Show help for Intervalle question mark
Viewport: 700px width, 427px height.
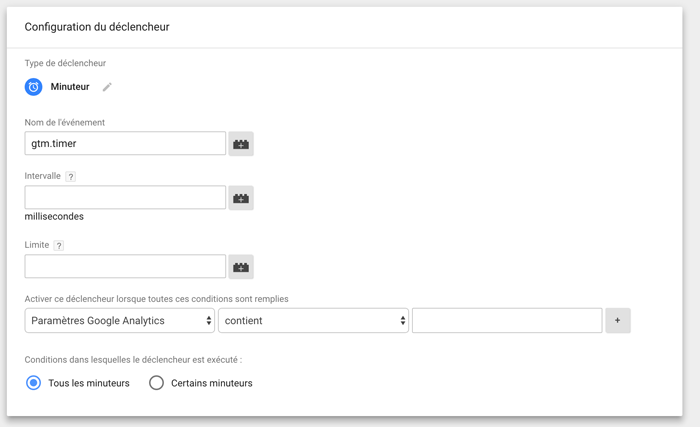tap(71, 176)
